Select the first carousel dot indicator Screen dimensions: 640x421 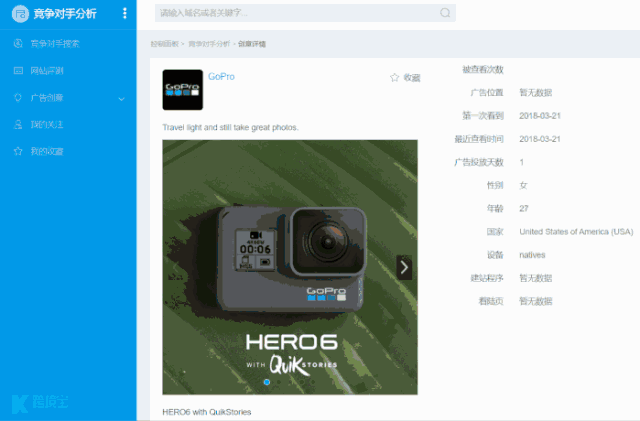pyautogui.click(x=266, y=382)
